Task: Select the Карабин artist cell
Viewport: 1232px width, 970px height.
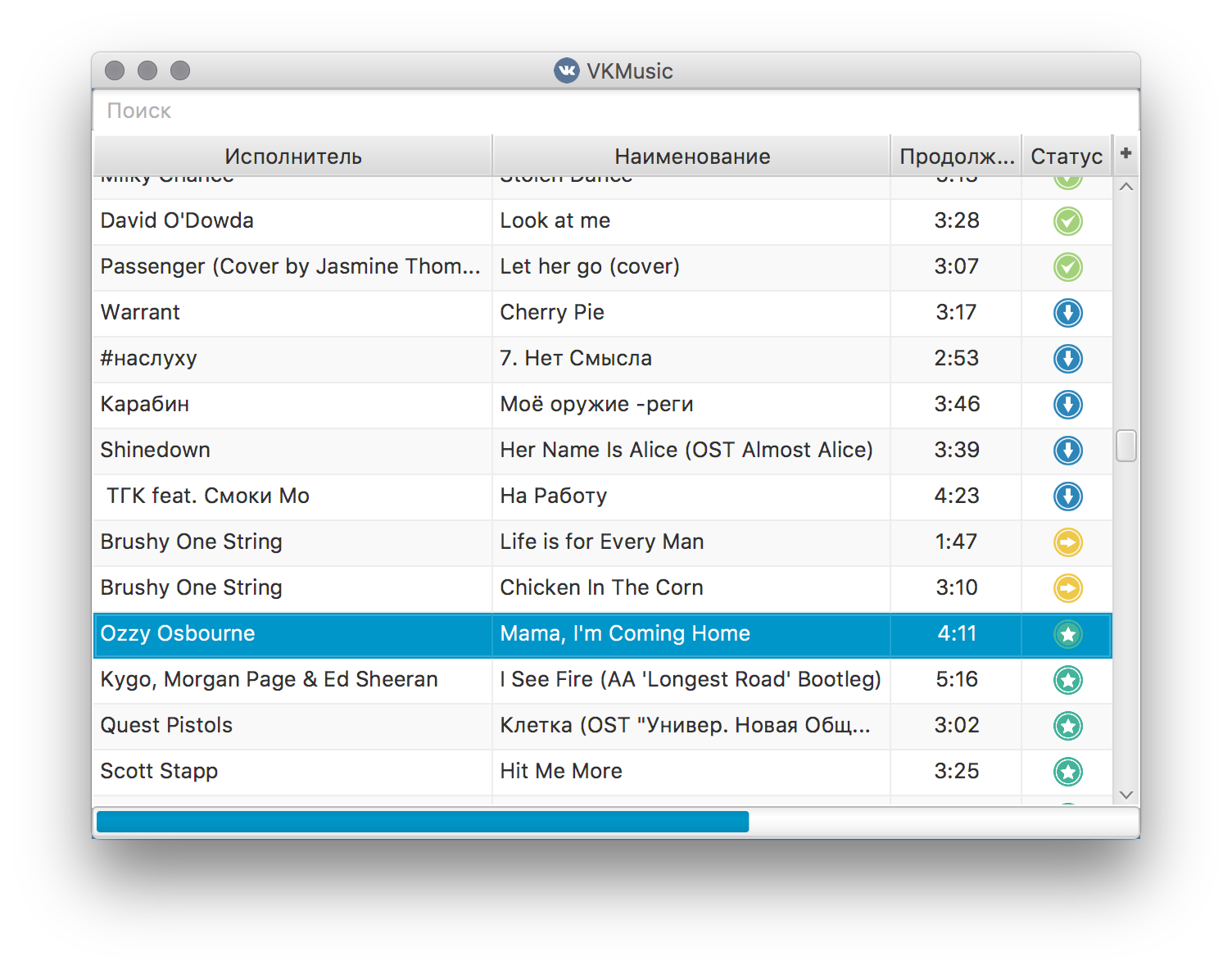Action: pos(292,405)
